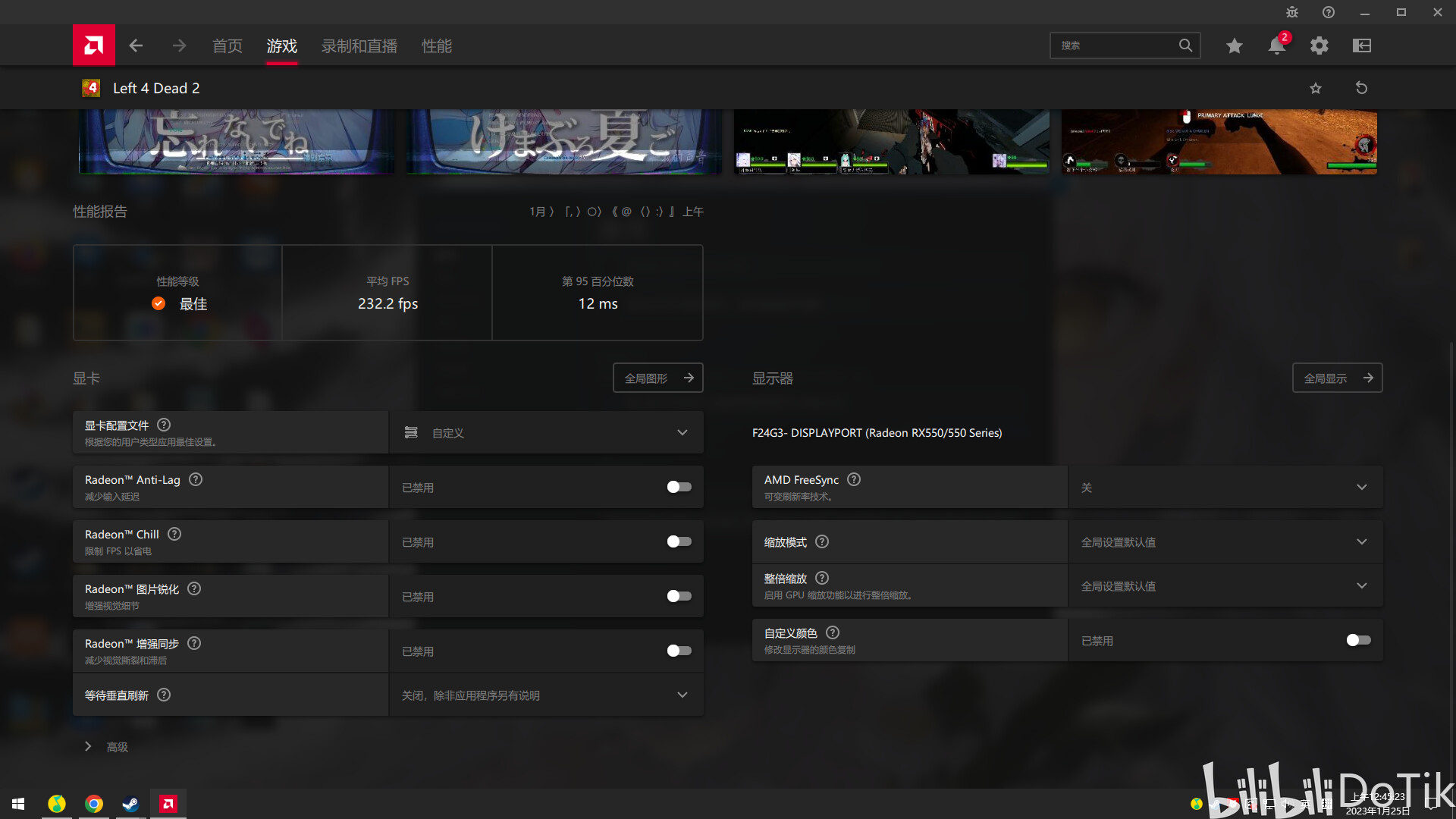Open Steam from the taskbar
This screenshot has height=819, width=1456.
[130, 804]
